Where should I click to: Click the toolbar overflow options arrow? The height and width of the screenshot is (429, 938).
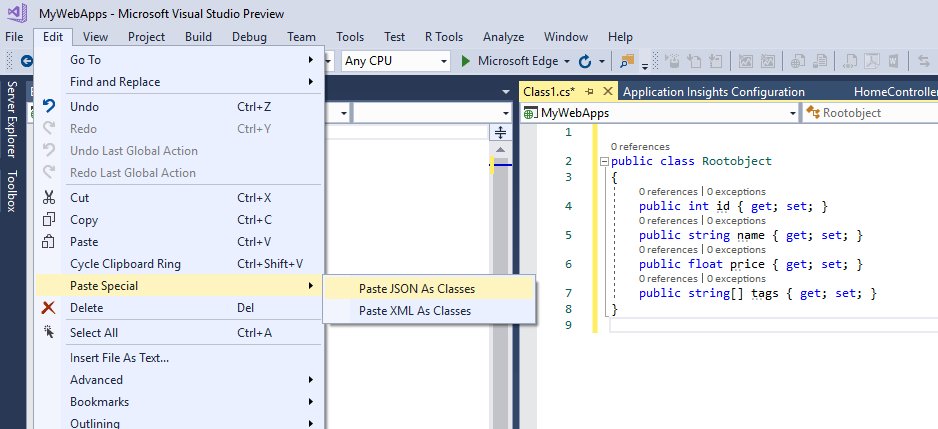(645, 66)
